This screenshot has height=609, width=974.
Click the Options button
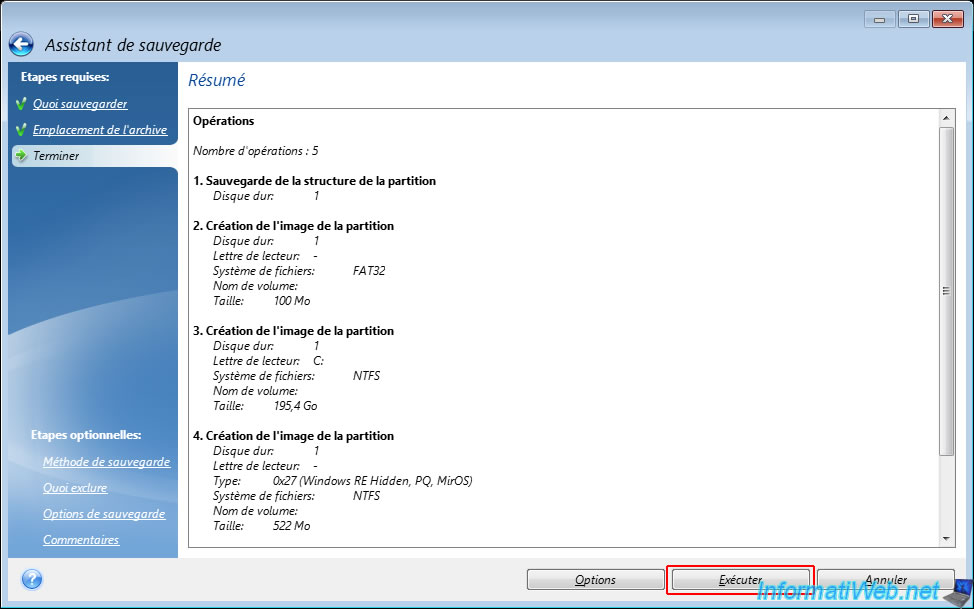coord(595,580)
